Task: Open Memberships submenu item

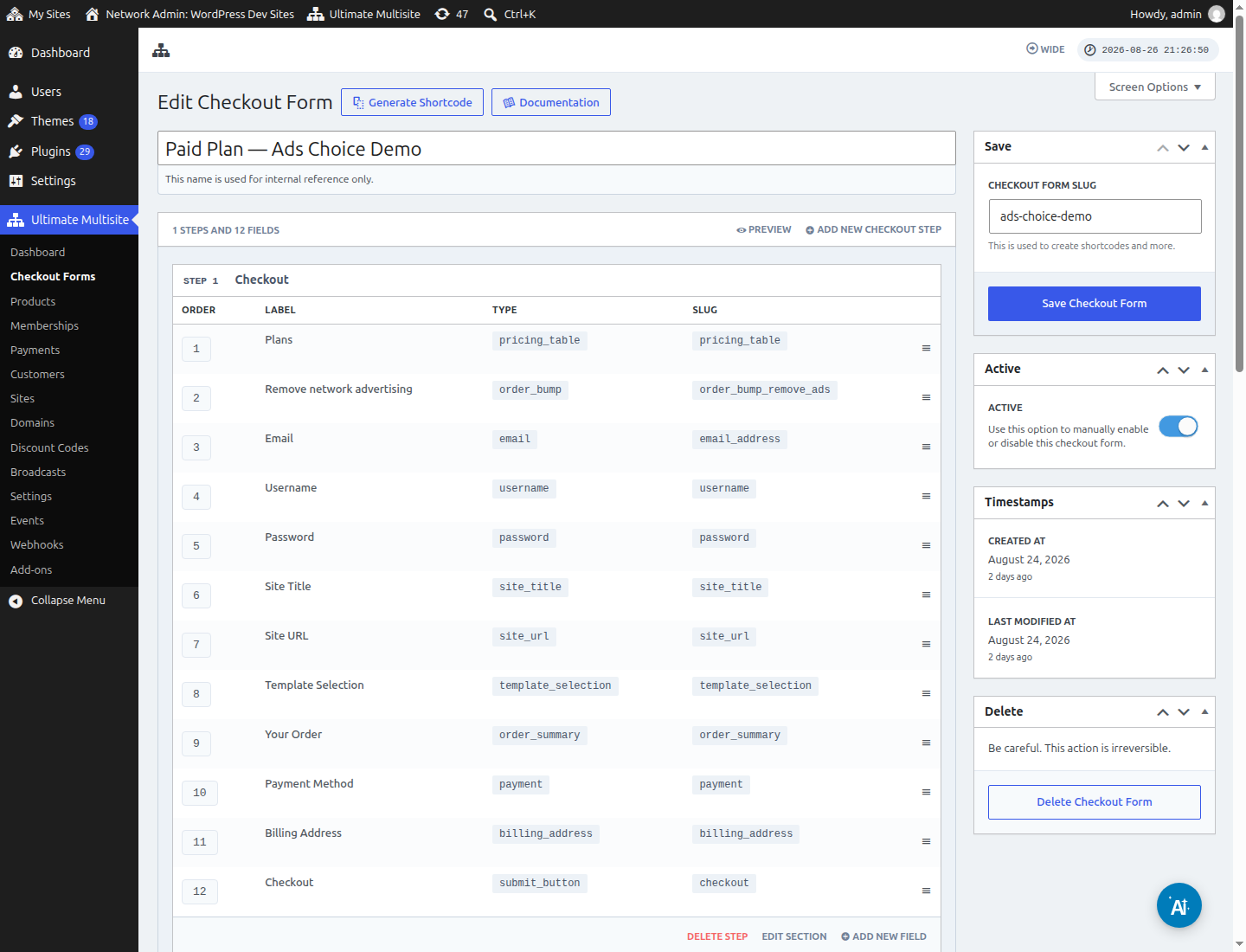Action: click(x=44, y=325)
